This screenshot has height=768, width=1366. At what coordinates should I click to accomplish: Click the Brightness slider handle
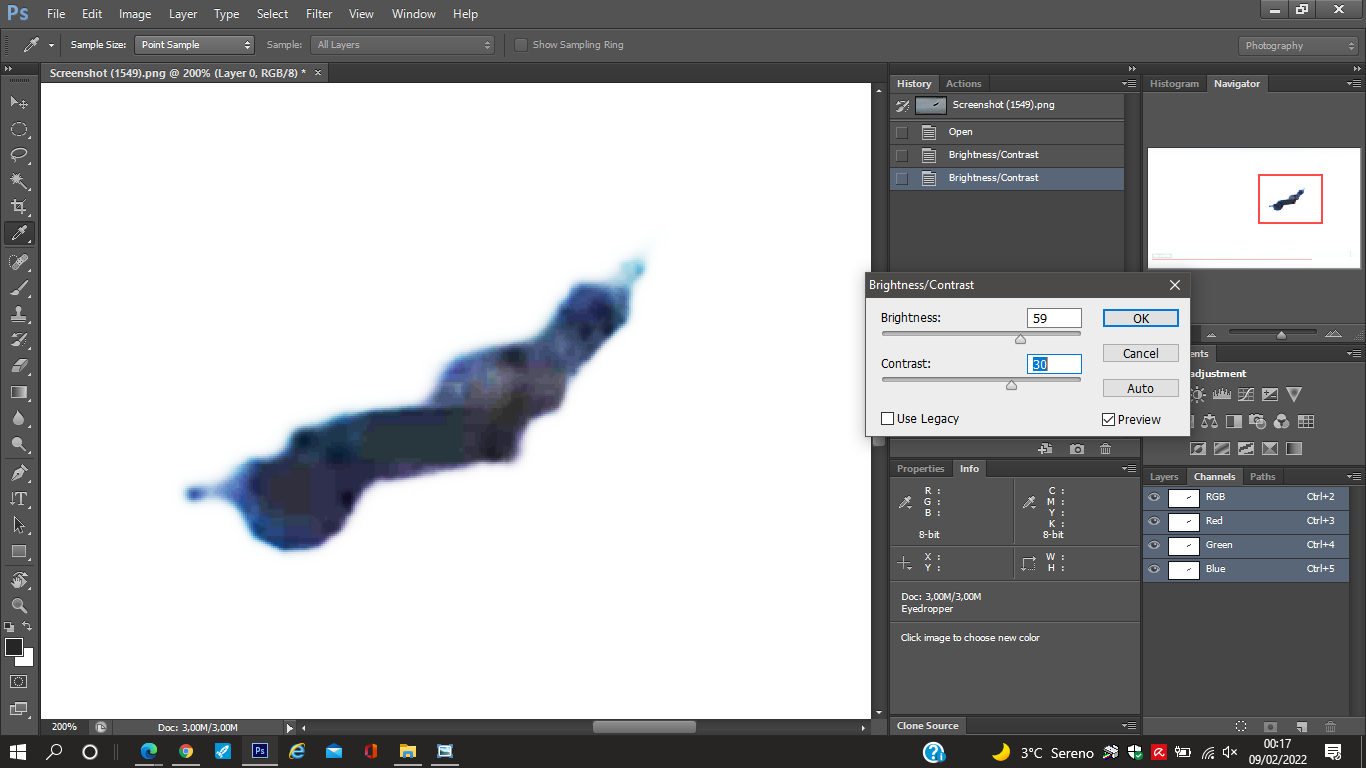coord(1021,339)
